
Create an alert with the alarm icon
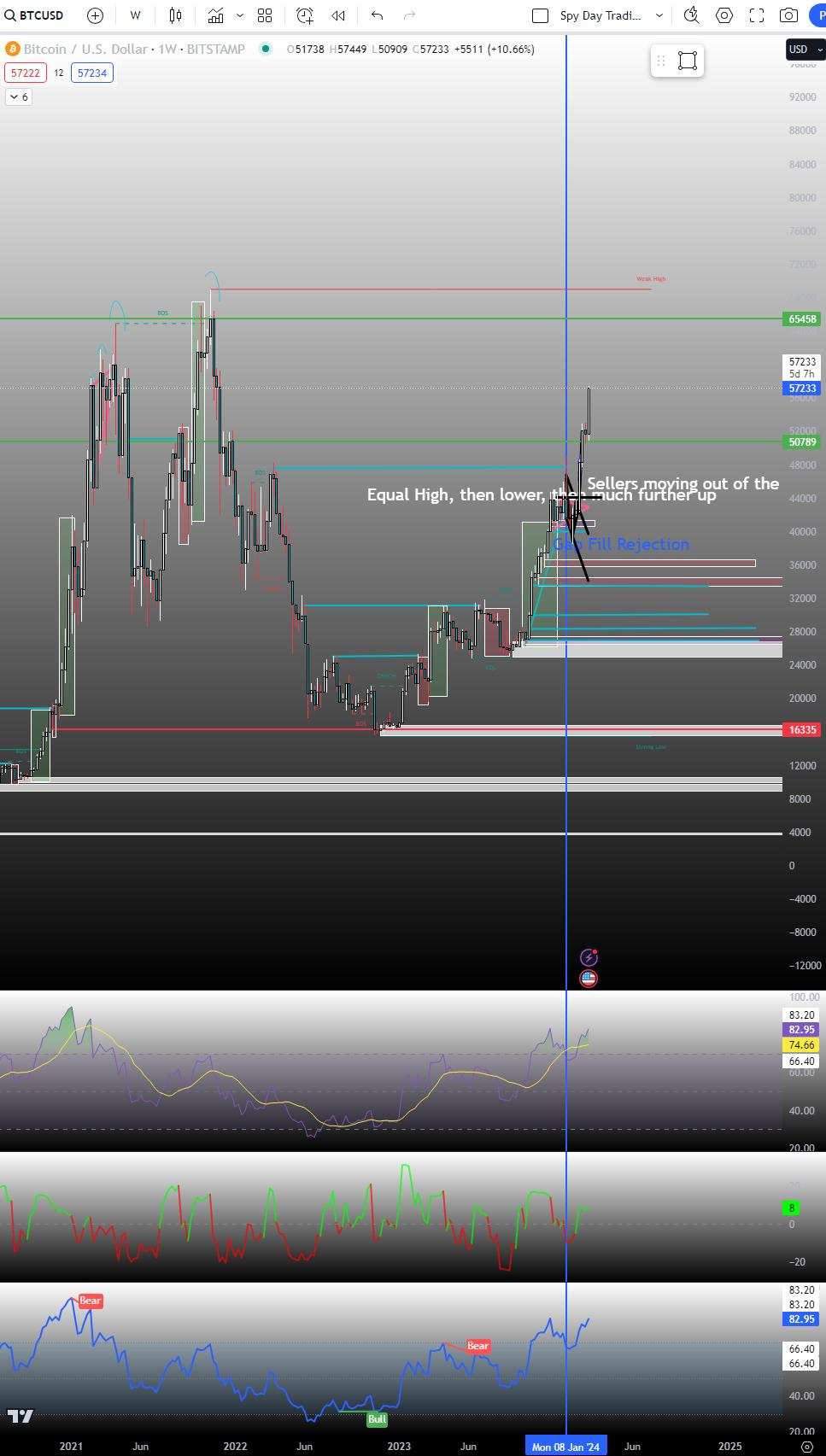point(305,15)
